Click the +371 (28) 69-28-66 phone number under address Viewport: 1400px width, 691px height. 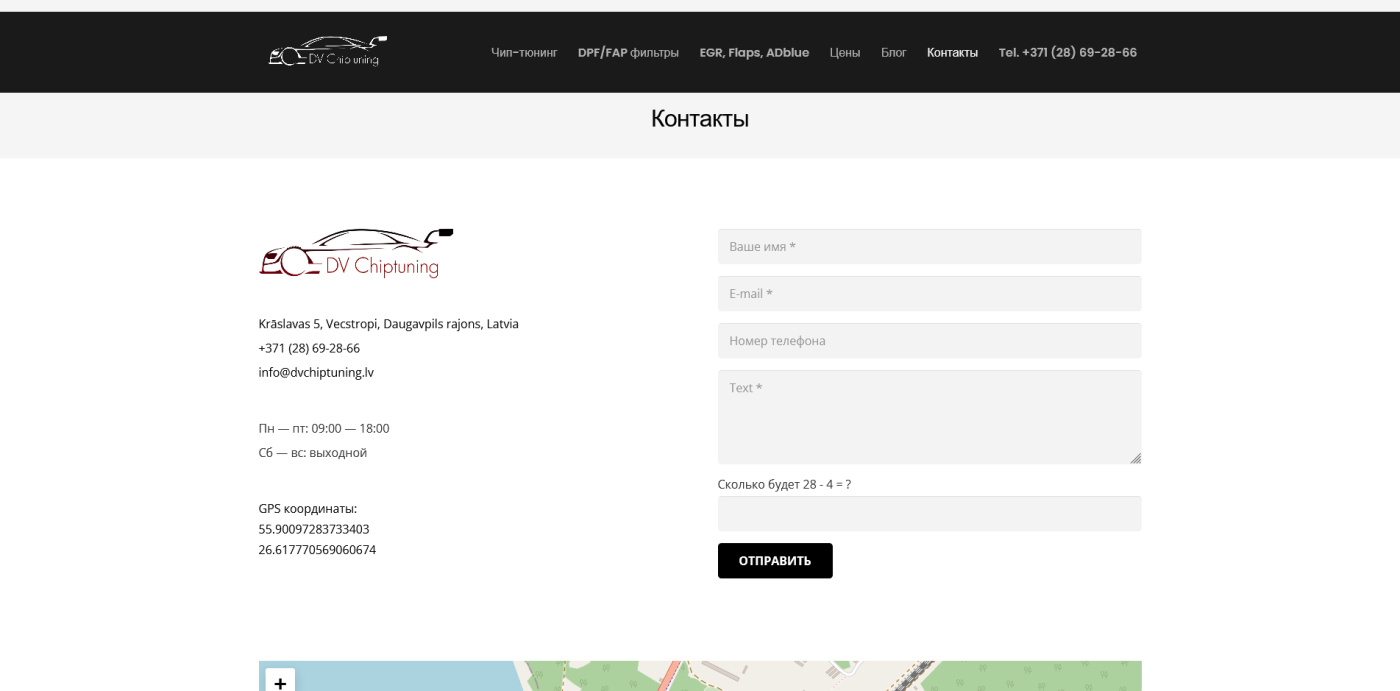pyautogui.click(x=309, y=348)
